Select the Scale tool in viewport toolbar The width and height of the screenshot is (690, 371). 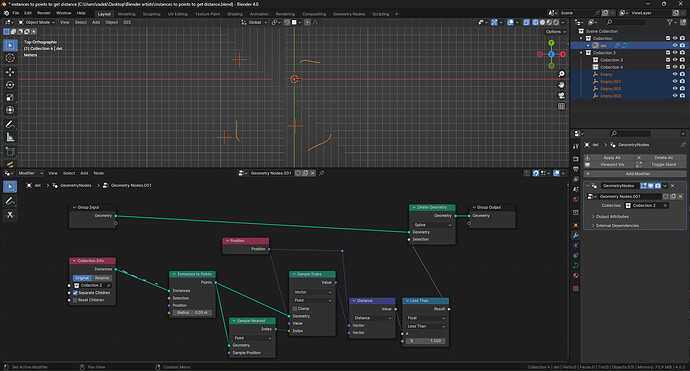coord(10,98)
